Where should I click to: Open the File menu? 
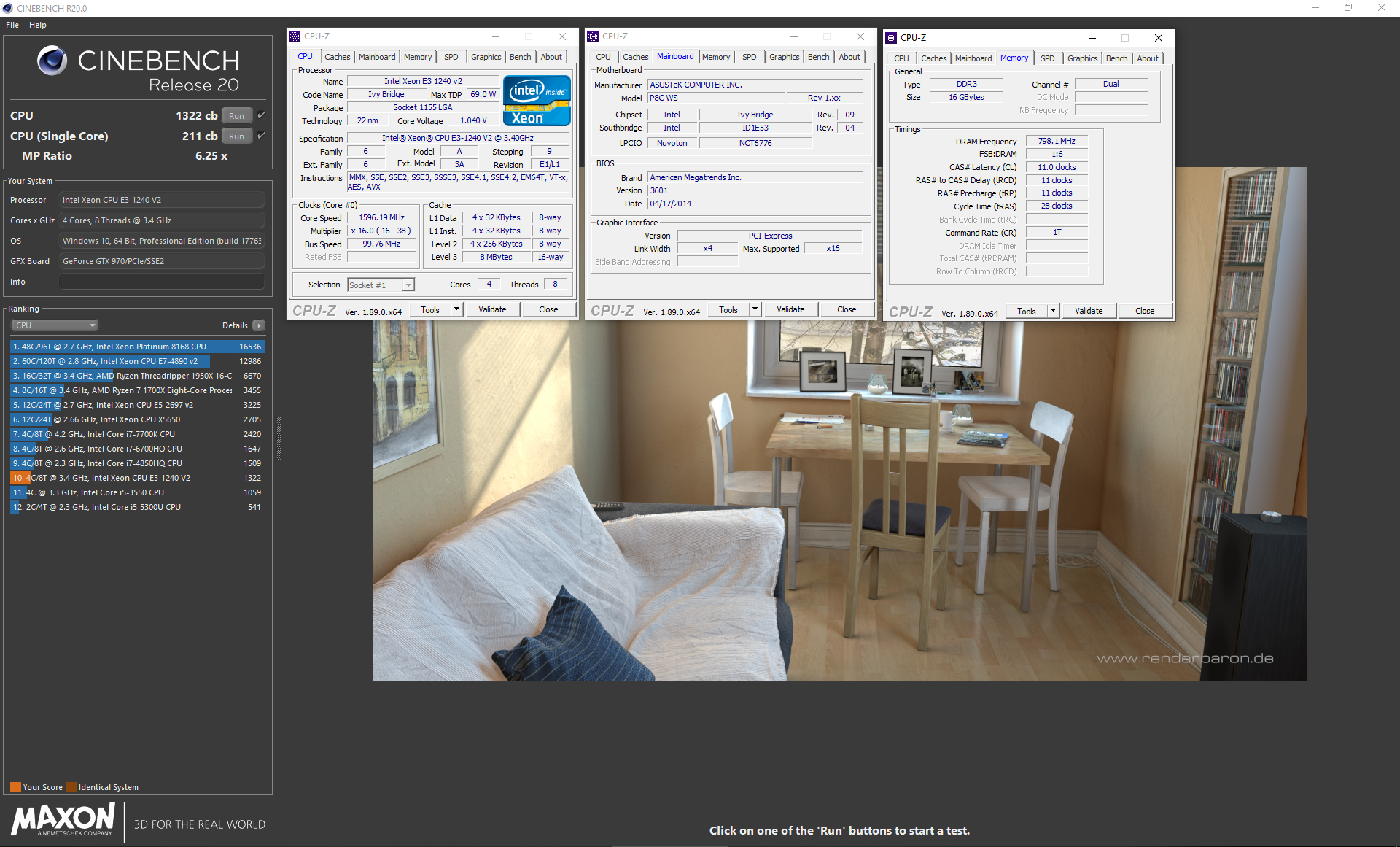click(12, 25)
